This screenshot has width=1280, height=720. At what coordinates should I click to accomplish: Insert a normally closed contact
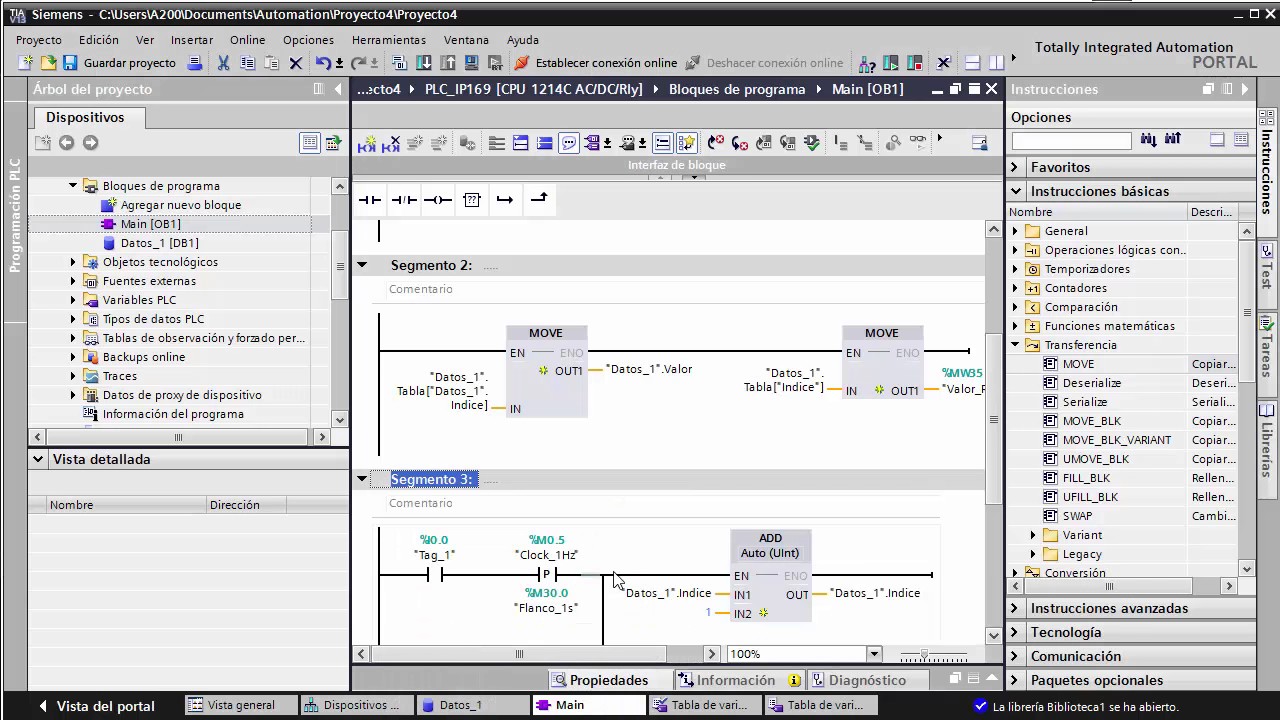[404, 200]
